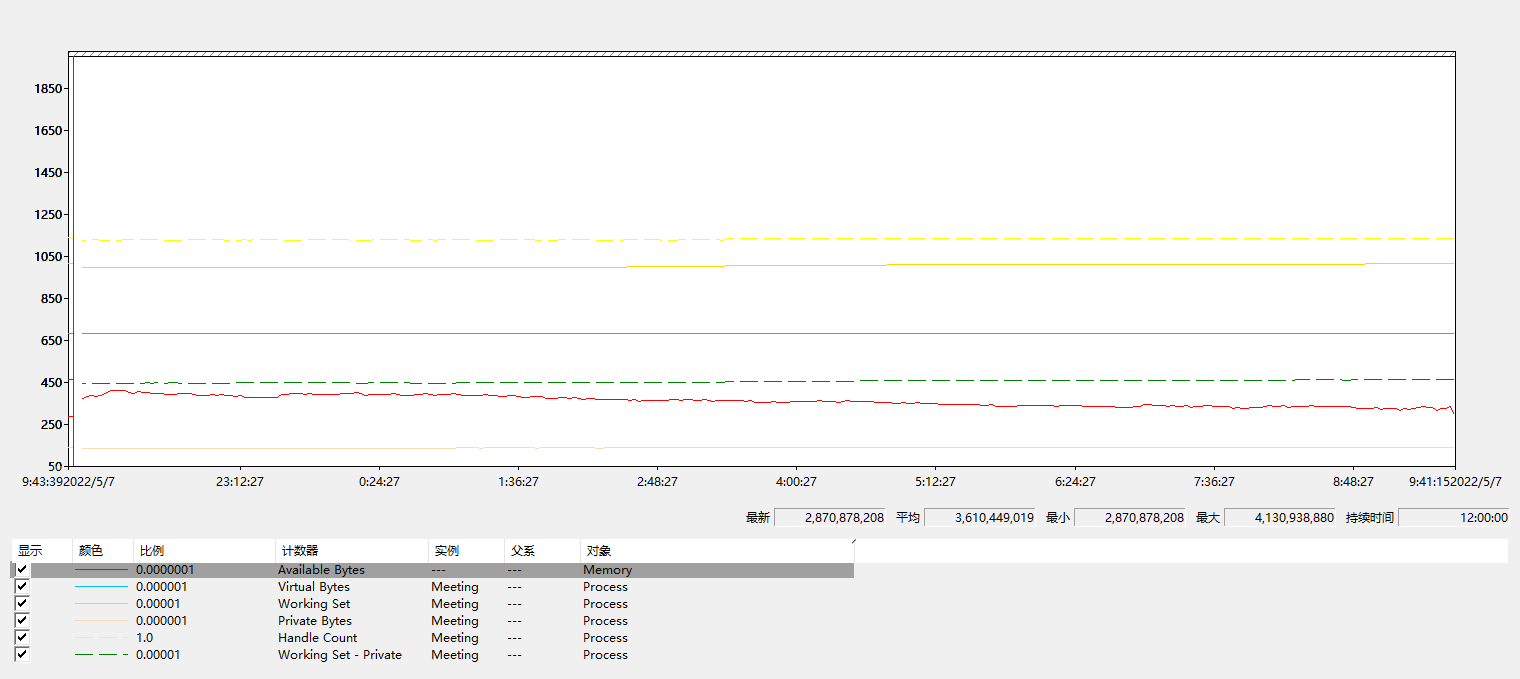
Task: Click the 最小 value field
Action: [1129, 517]
